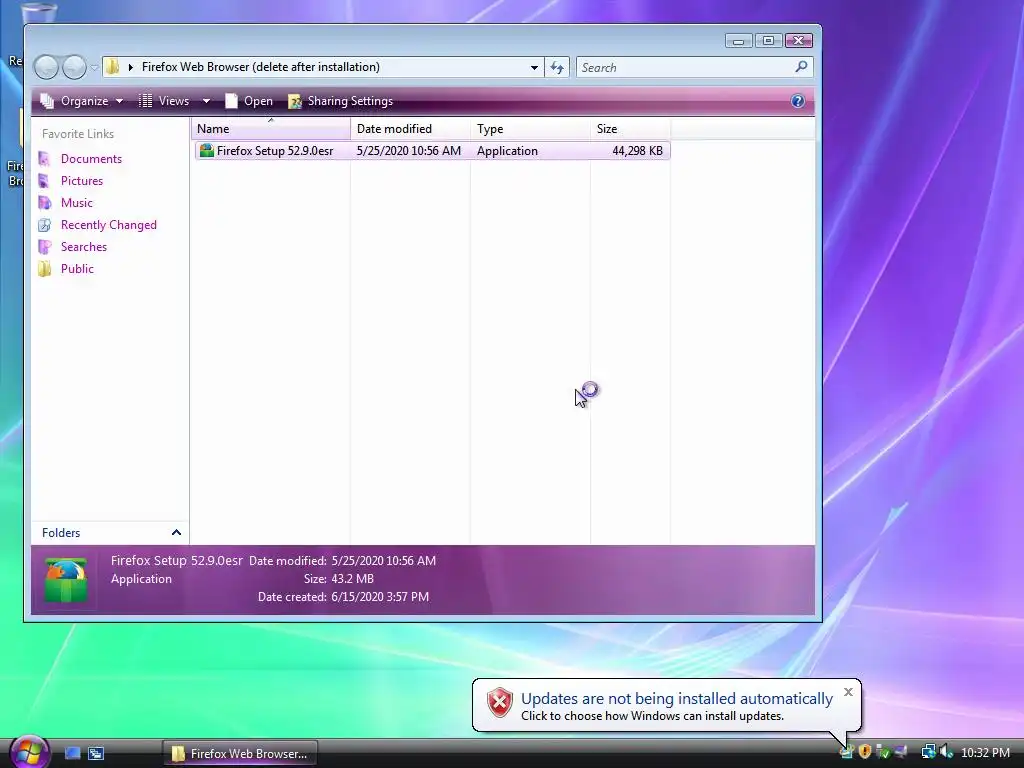Sort by Date modified column header
This screenshot has width=1024, height=768.
(410, 129)
